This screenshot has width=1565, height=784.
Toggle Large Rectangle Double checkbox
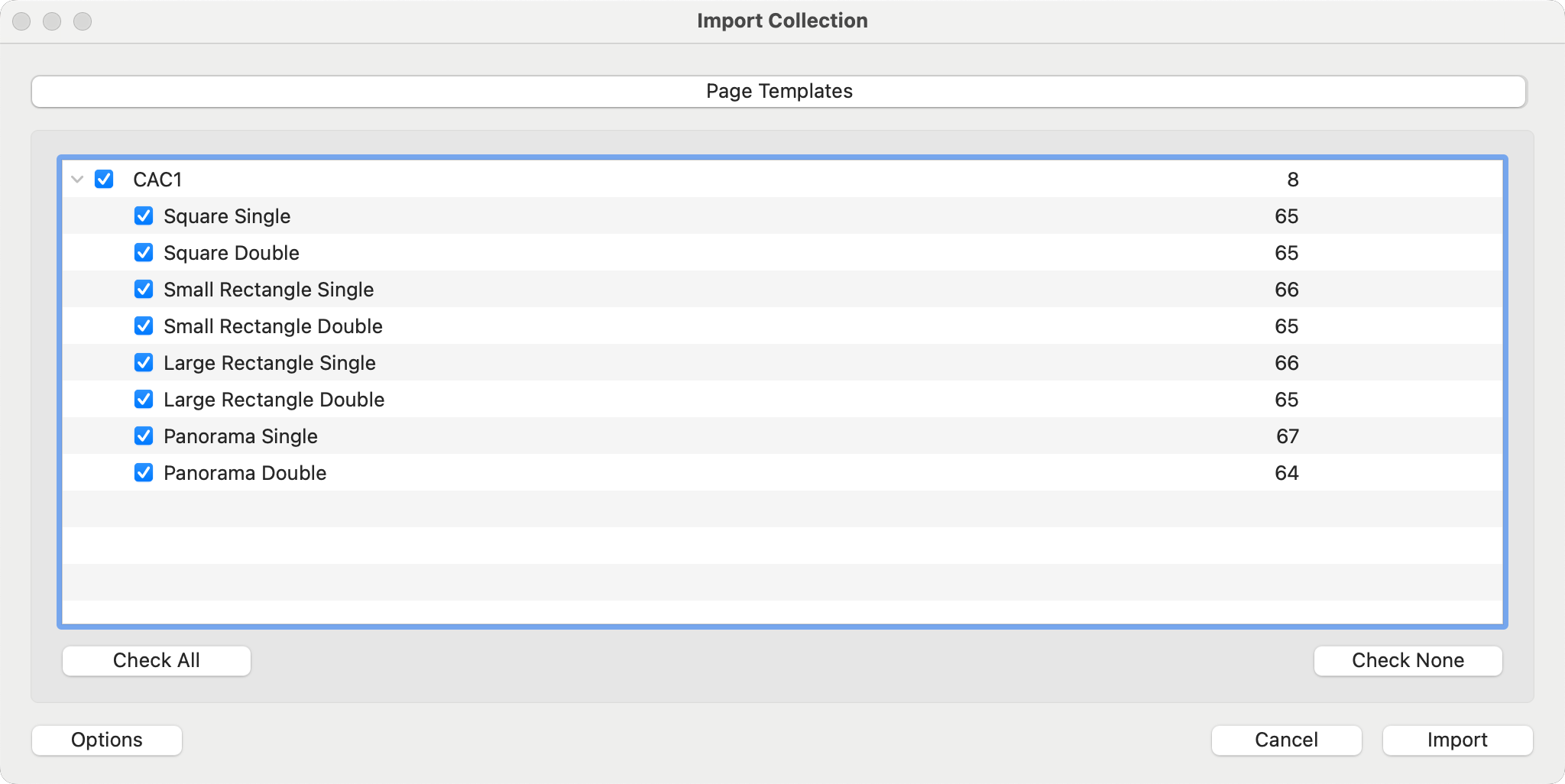[144, 400]
